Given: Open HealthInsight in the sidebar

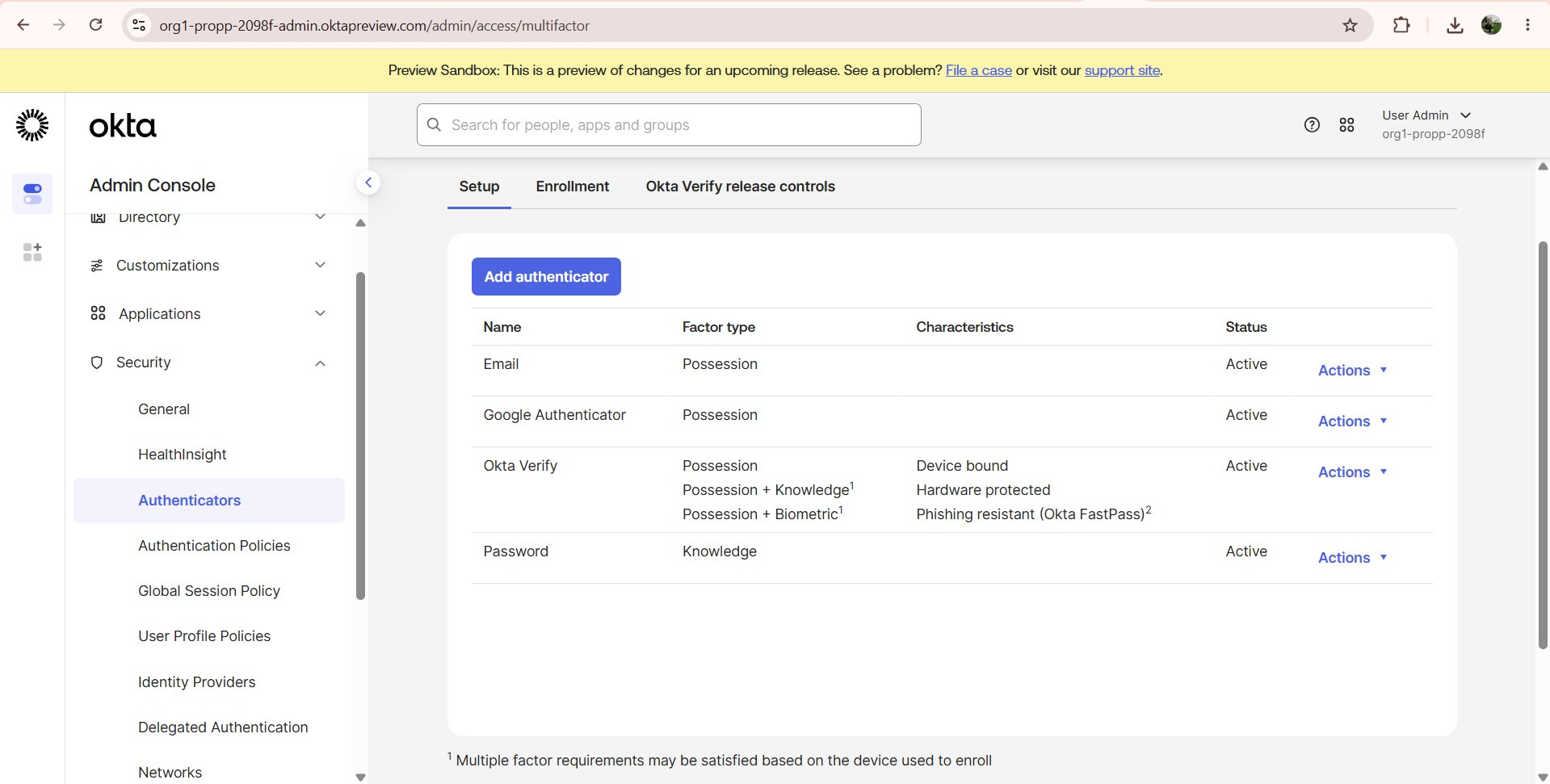Looking at the screenshot, I should click(182, 455).
